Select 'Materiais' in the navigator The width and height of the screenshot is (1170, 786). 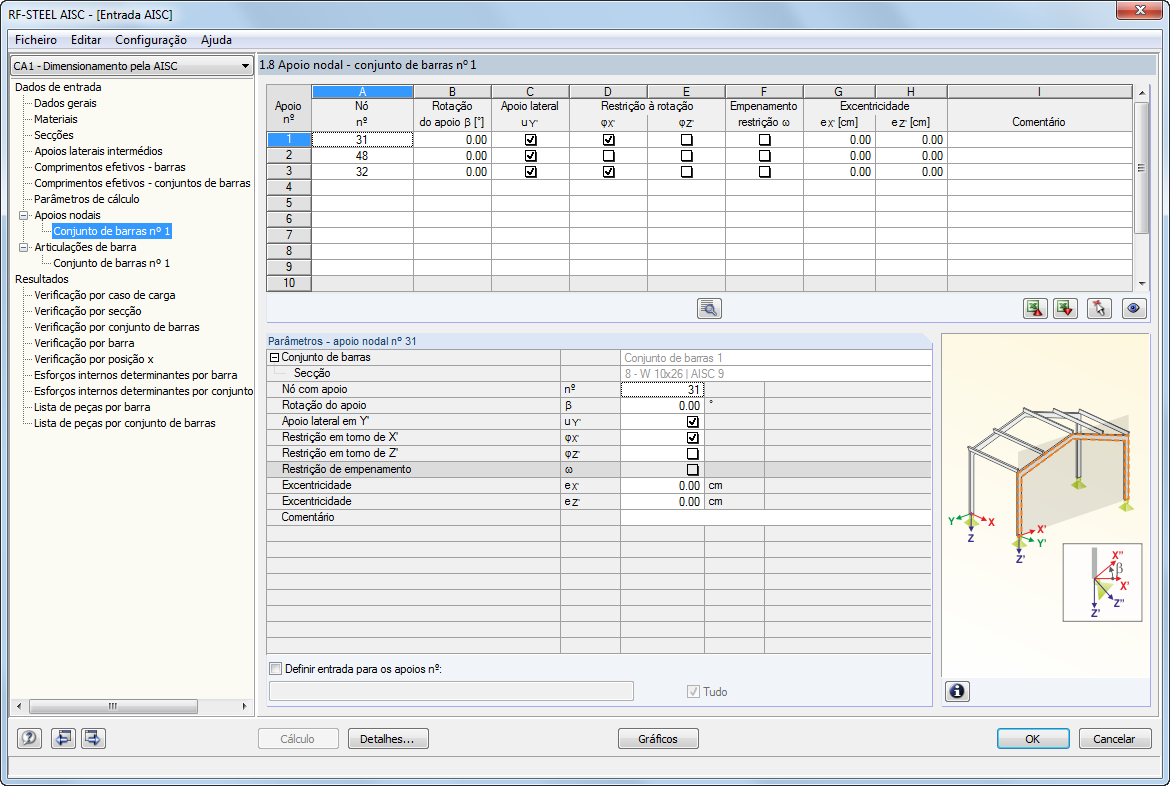coord(55,119)
